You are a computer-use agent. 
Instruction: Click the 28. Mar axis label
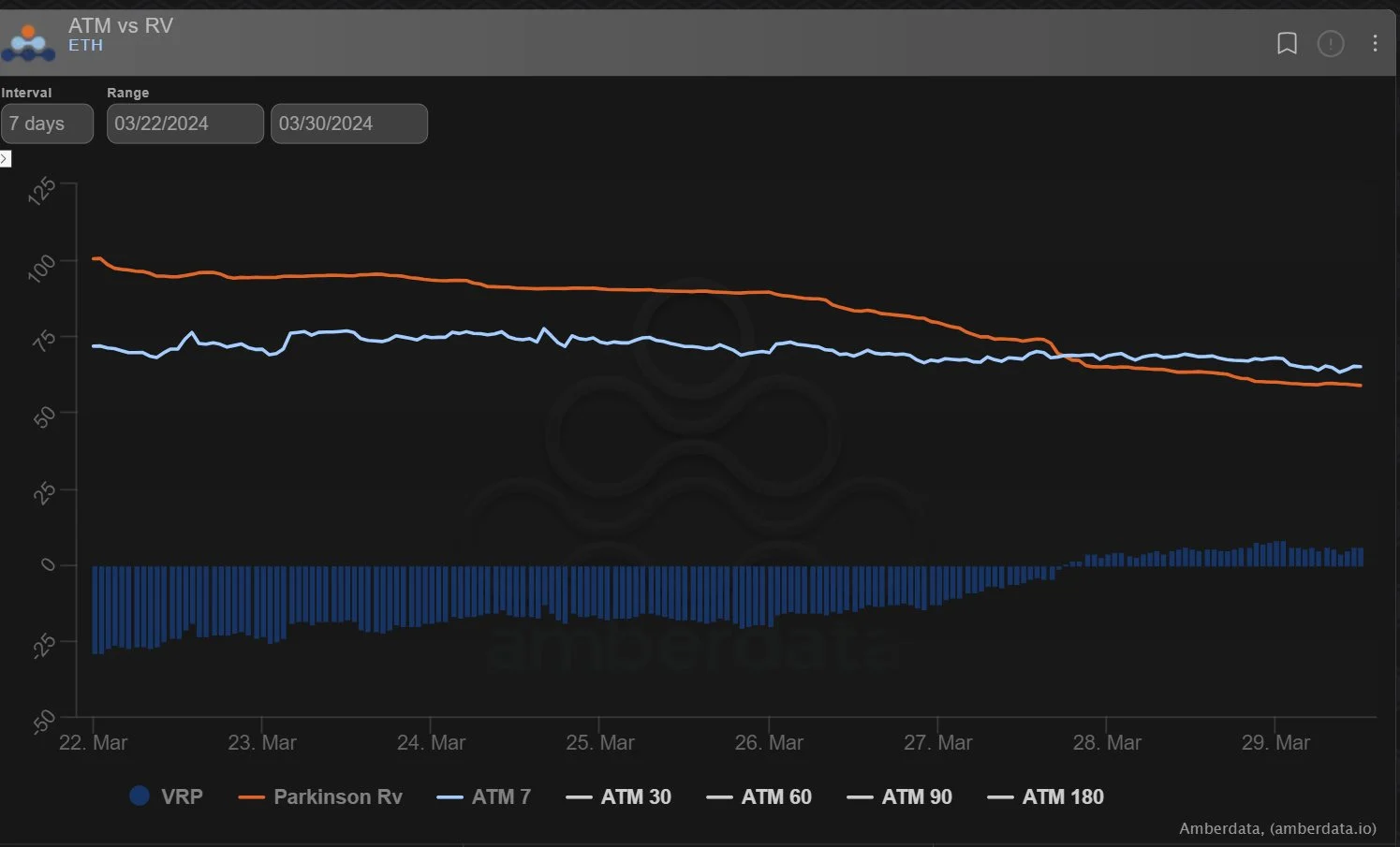1107,742
